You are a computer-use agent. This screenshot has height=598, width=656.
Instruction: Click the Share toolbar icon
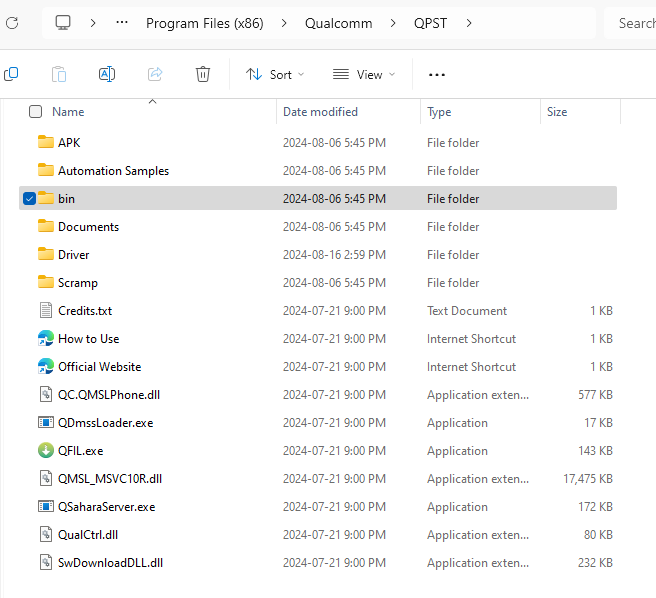click(x=155, y=74)
